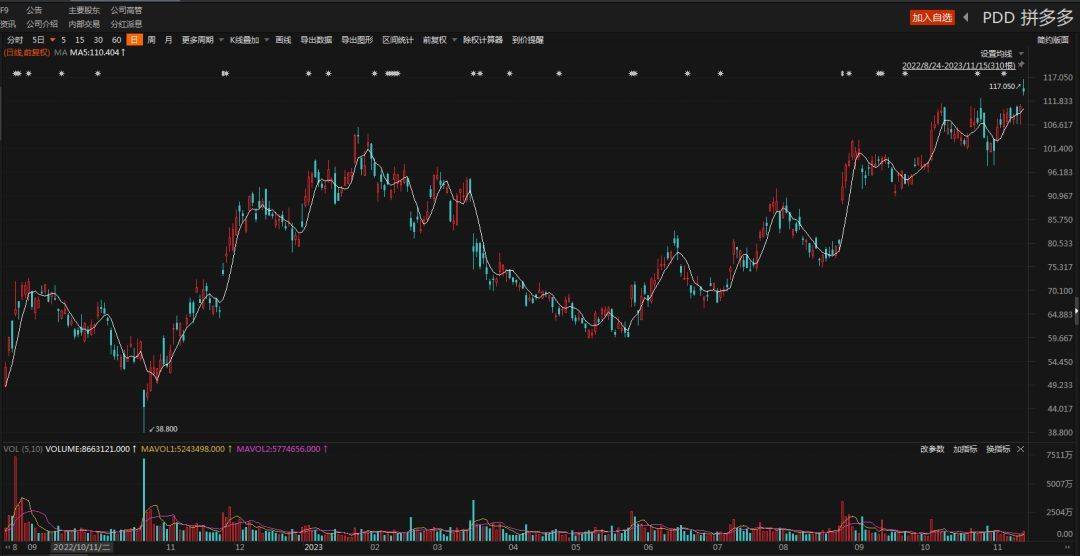Expand the 更多周期 dropdown
The width and height of the screenshot is (1080, 556).
click(201, 40)
